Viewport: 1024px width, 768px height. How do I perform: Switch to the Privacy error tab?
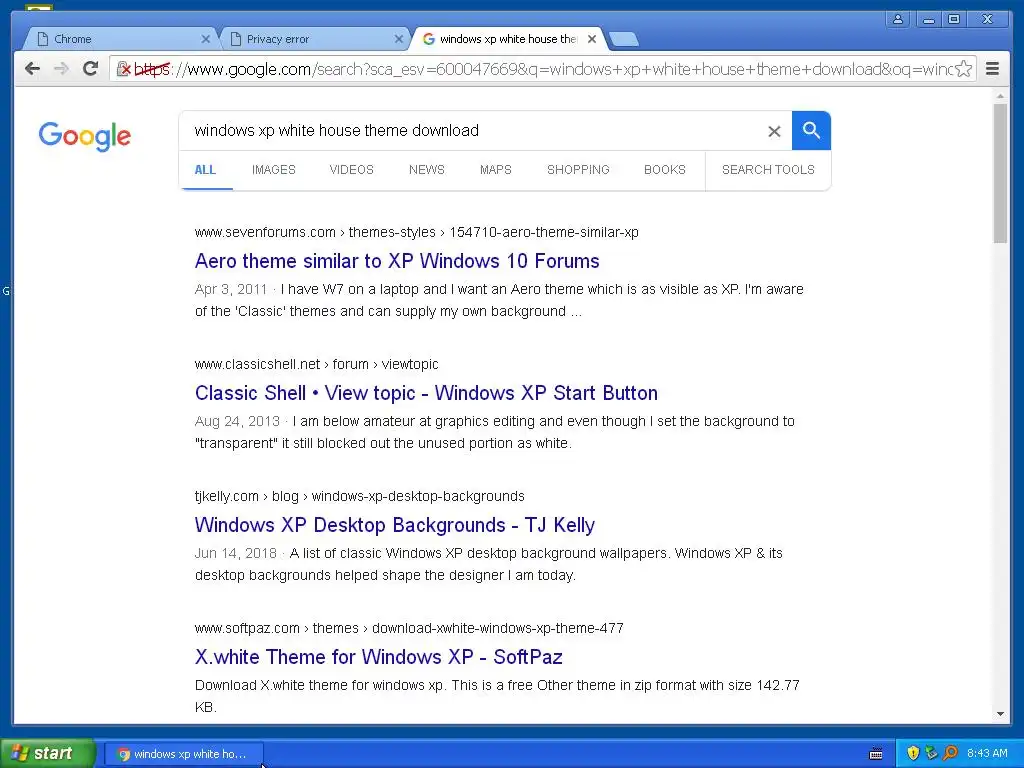pos(313,39)
